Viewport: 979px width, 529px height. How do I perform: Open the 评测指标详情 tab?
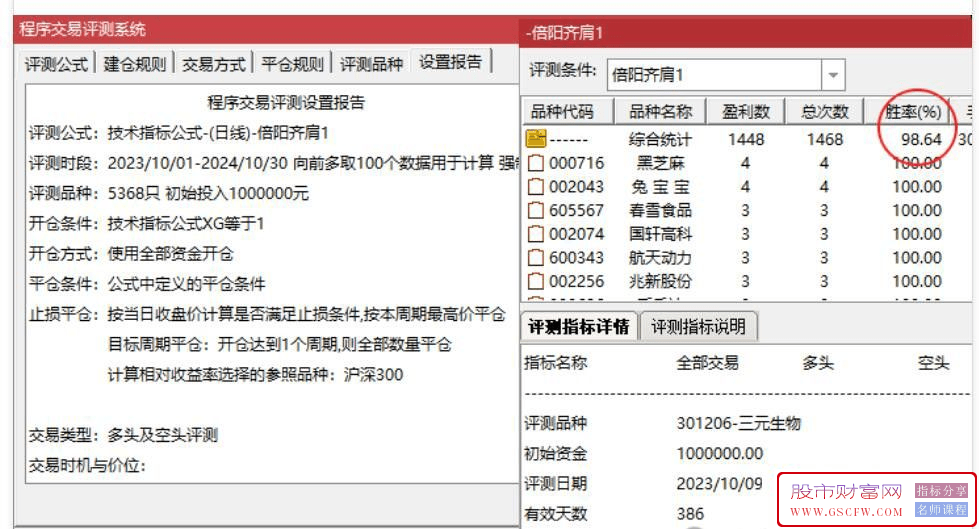578,327
